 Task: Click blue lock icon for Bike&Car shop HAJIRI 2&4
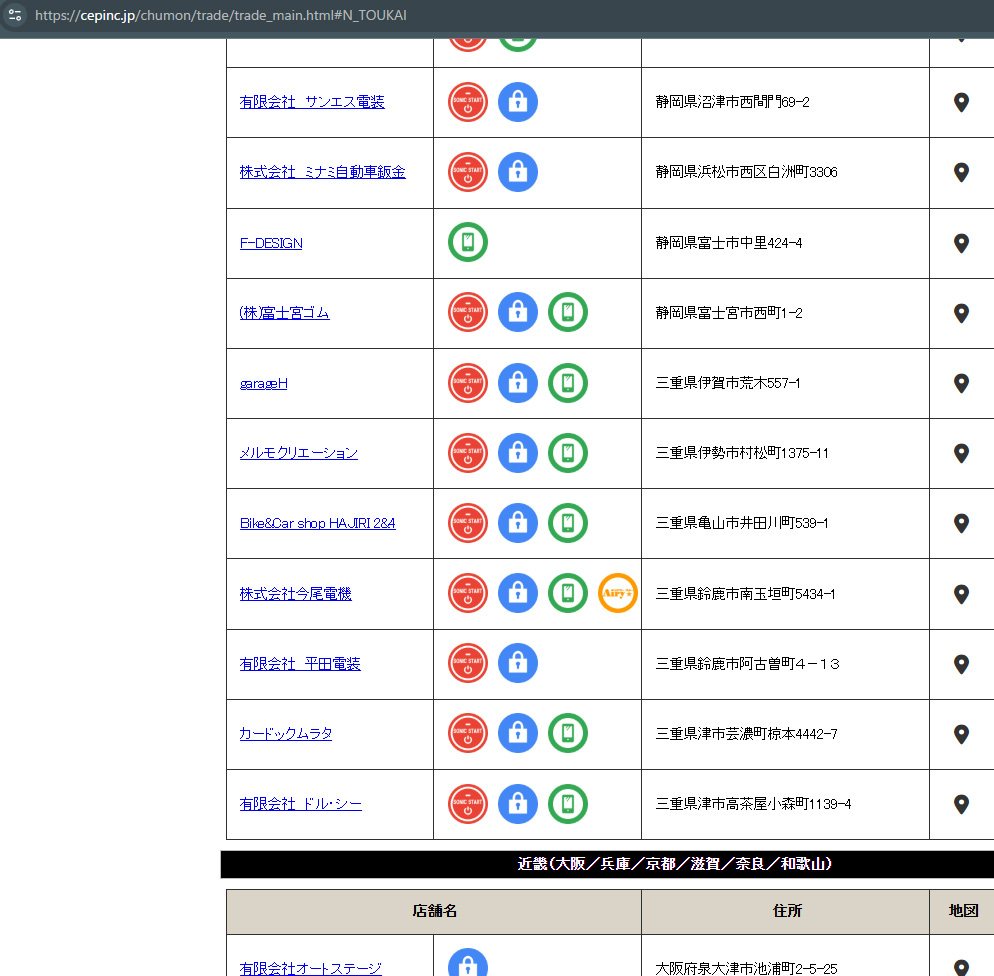518,523
